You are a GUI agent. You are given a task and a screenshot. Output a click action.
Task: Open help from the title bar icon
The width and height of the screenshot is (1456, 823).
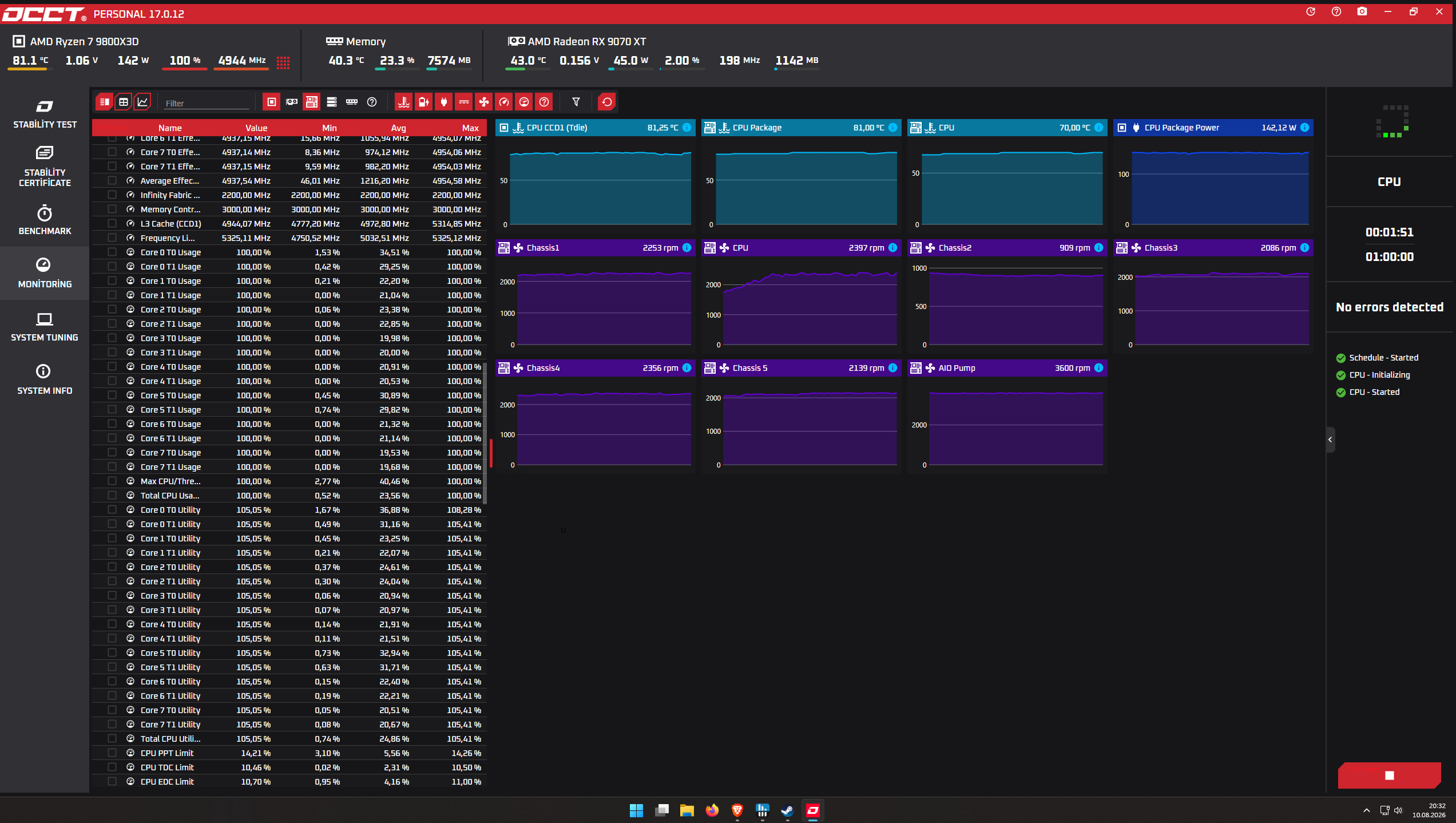1336,12
